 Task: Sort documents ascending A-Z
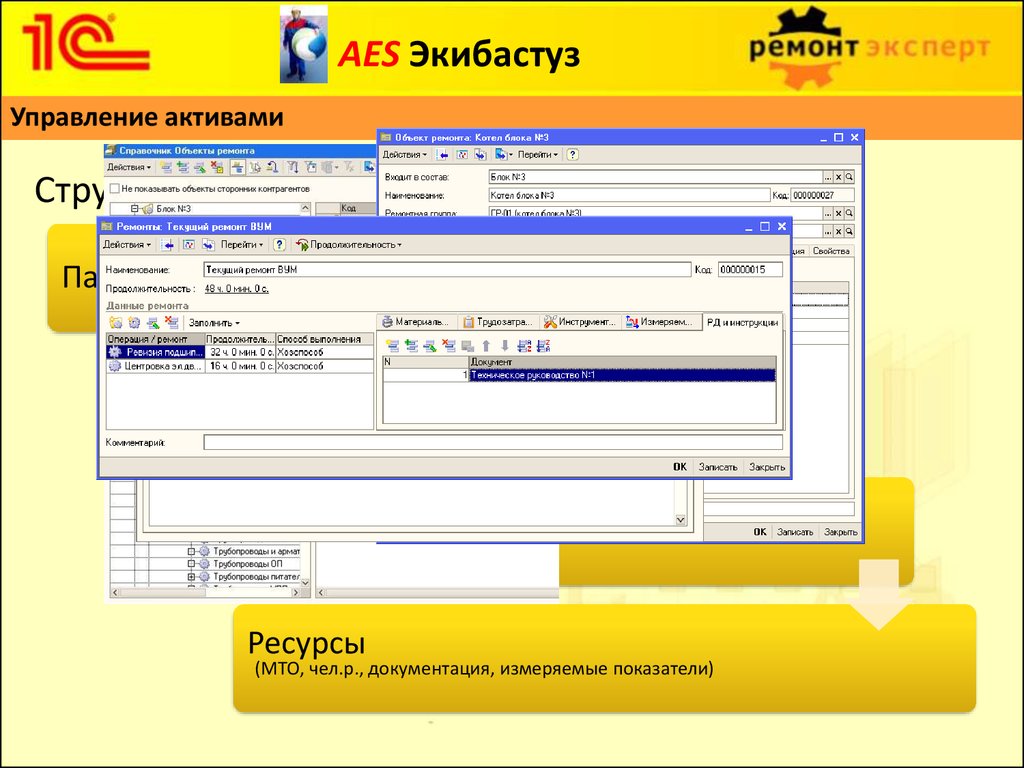(524, 346)
